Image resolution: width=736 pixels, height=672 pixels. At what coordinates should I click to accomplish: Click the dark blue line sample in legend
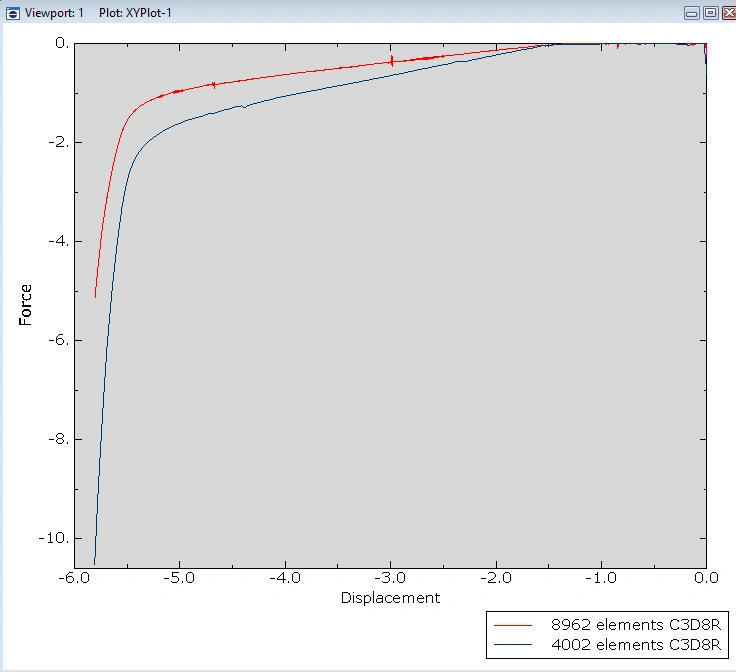pos(513,645)
